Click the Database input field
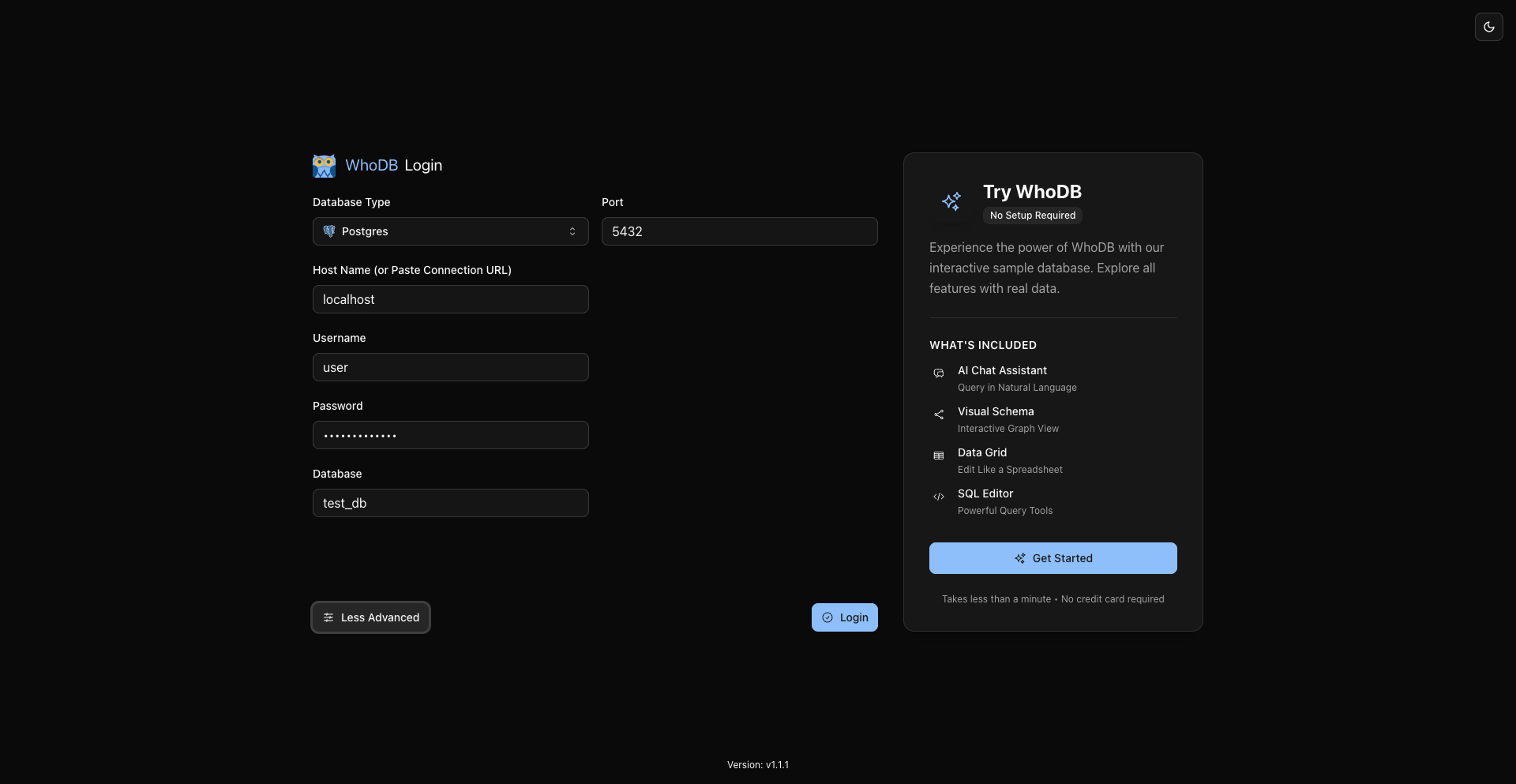This screenshot has width=1516, height=784. (x=451, y=503)
